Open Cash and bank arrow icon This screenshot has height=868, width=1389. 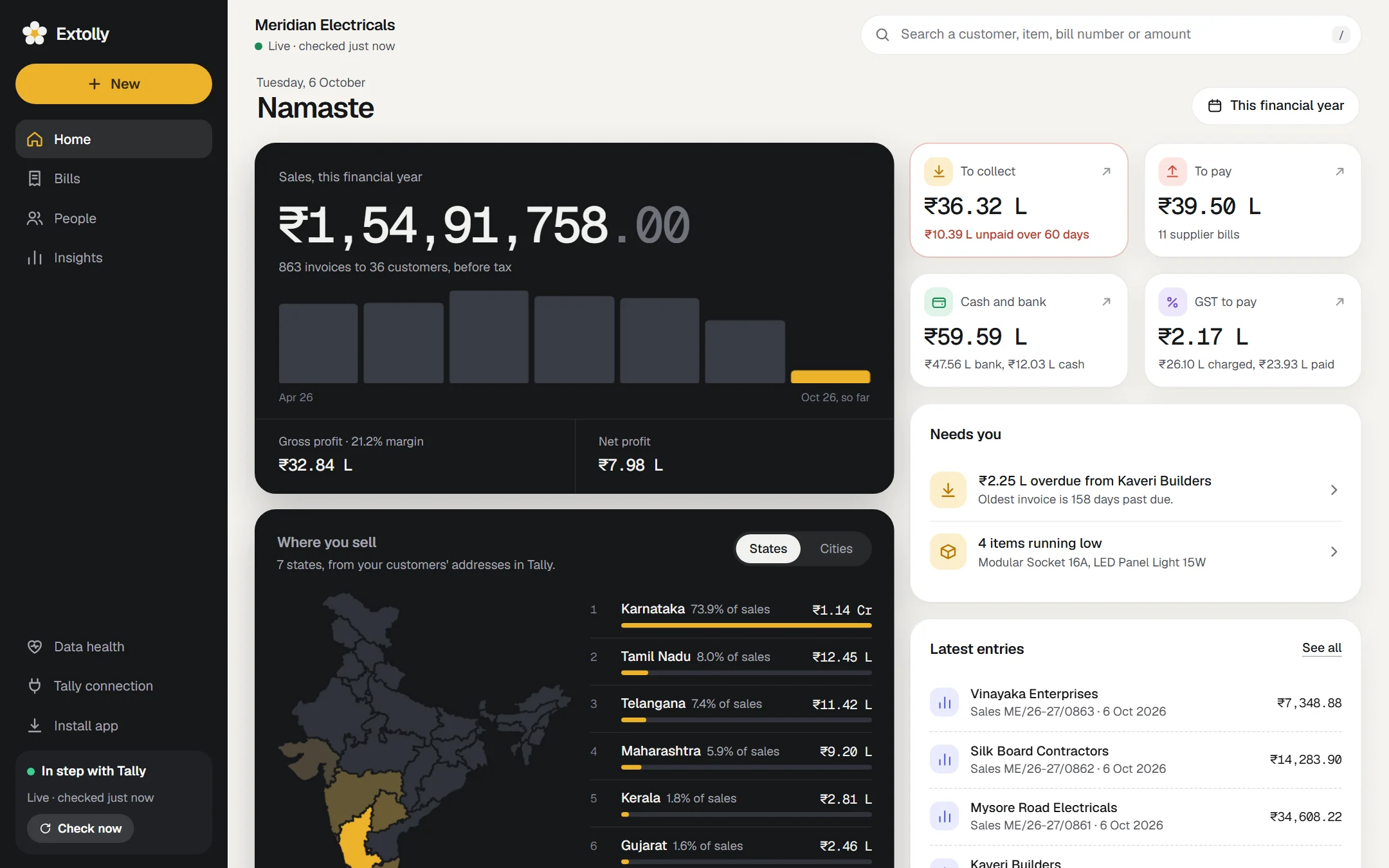[1106, 302]
